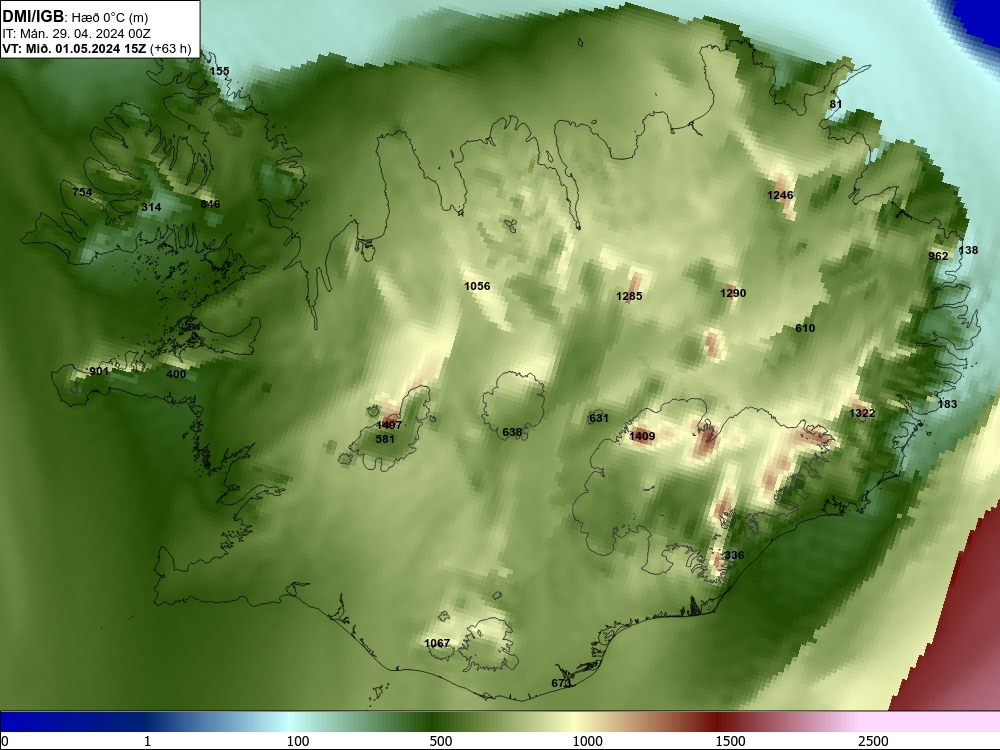Screen dimensions: 1000x750
Task: Click the 673 label at southern tip
Action: [x=561, y=684]
